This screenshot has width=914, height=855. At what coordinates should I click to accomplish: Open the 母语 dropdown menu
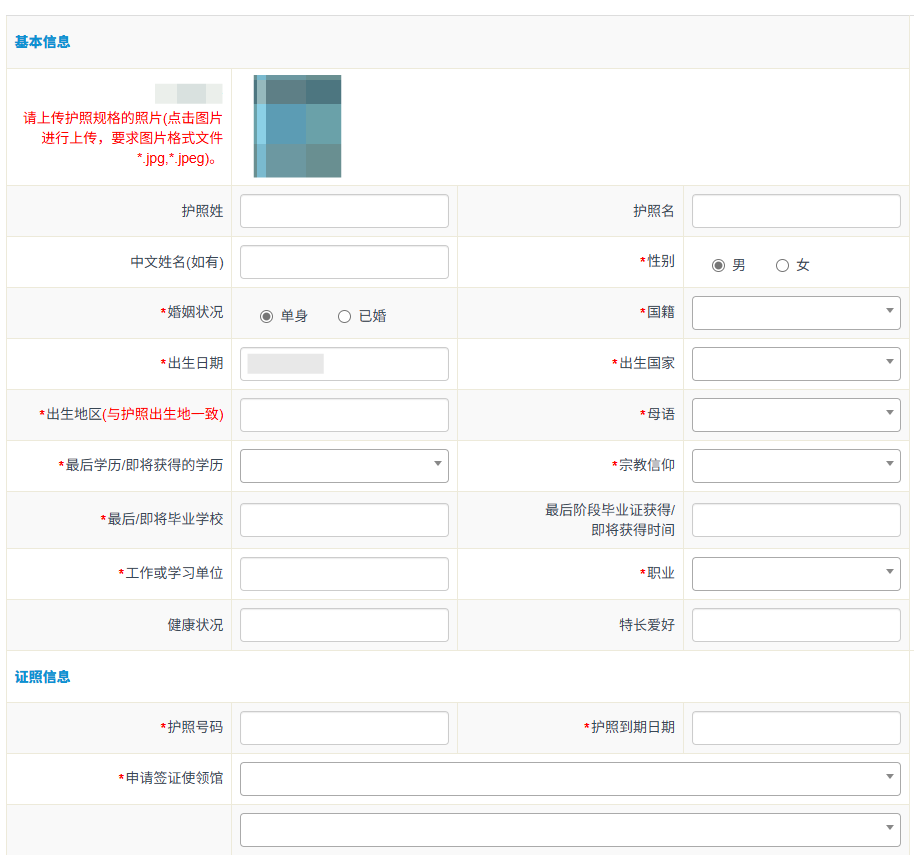[796, 415]
